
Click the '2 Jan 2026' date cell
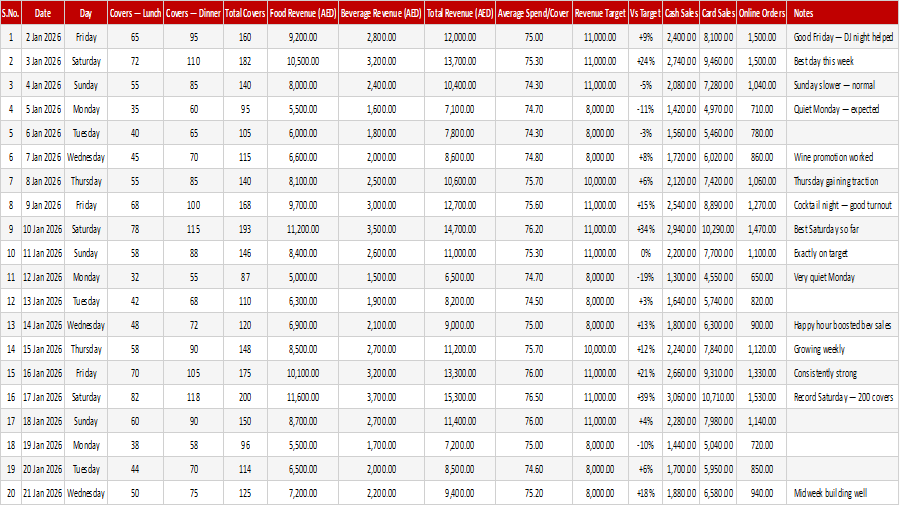(x=43, y=37)
